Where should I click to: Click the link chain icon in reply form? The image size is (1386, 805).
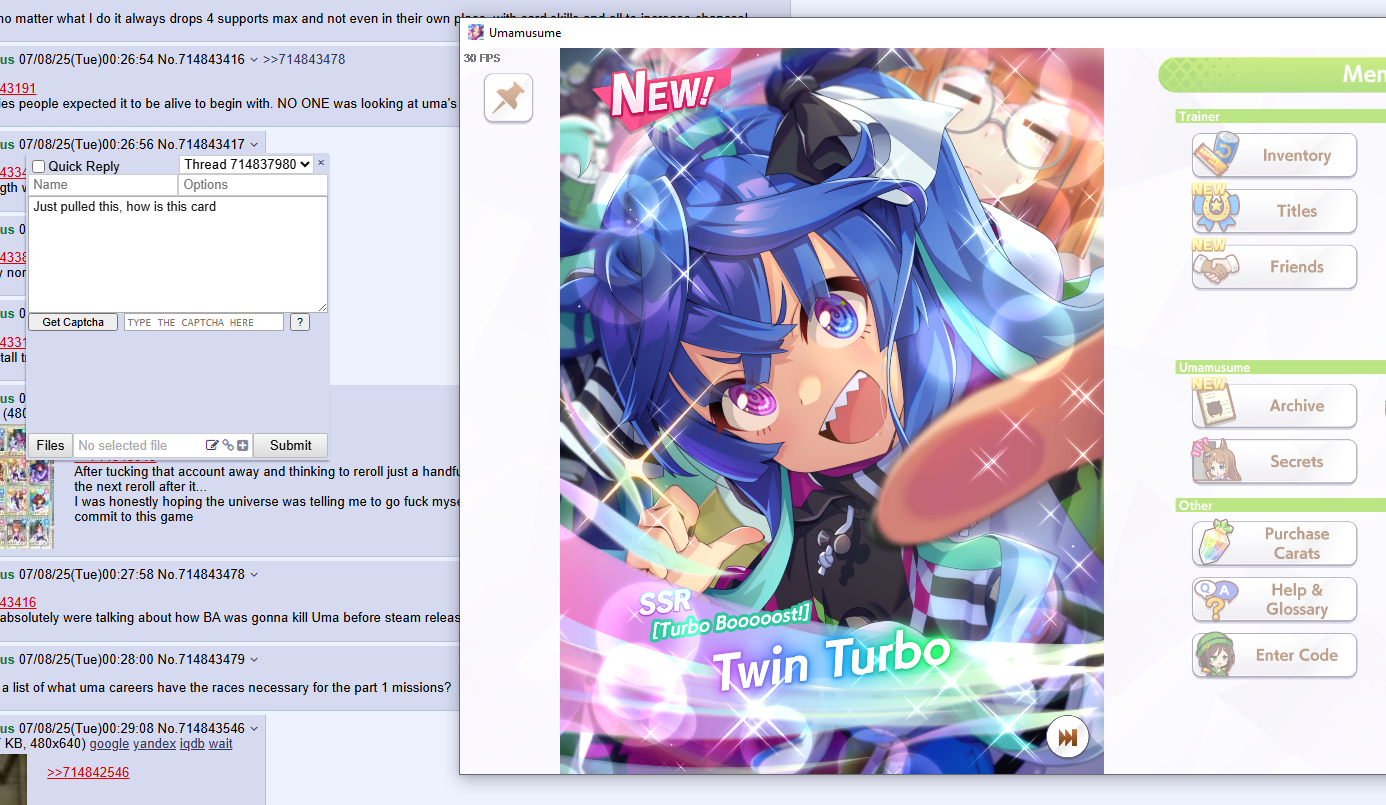tap(227, 445)
